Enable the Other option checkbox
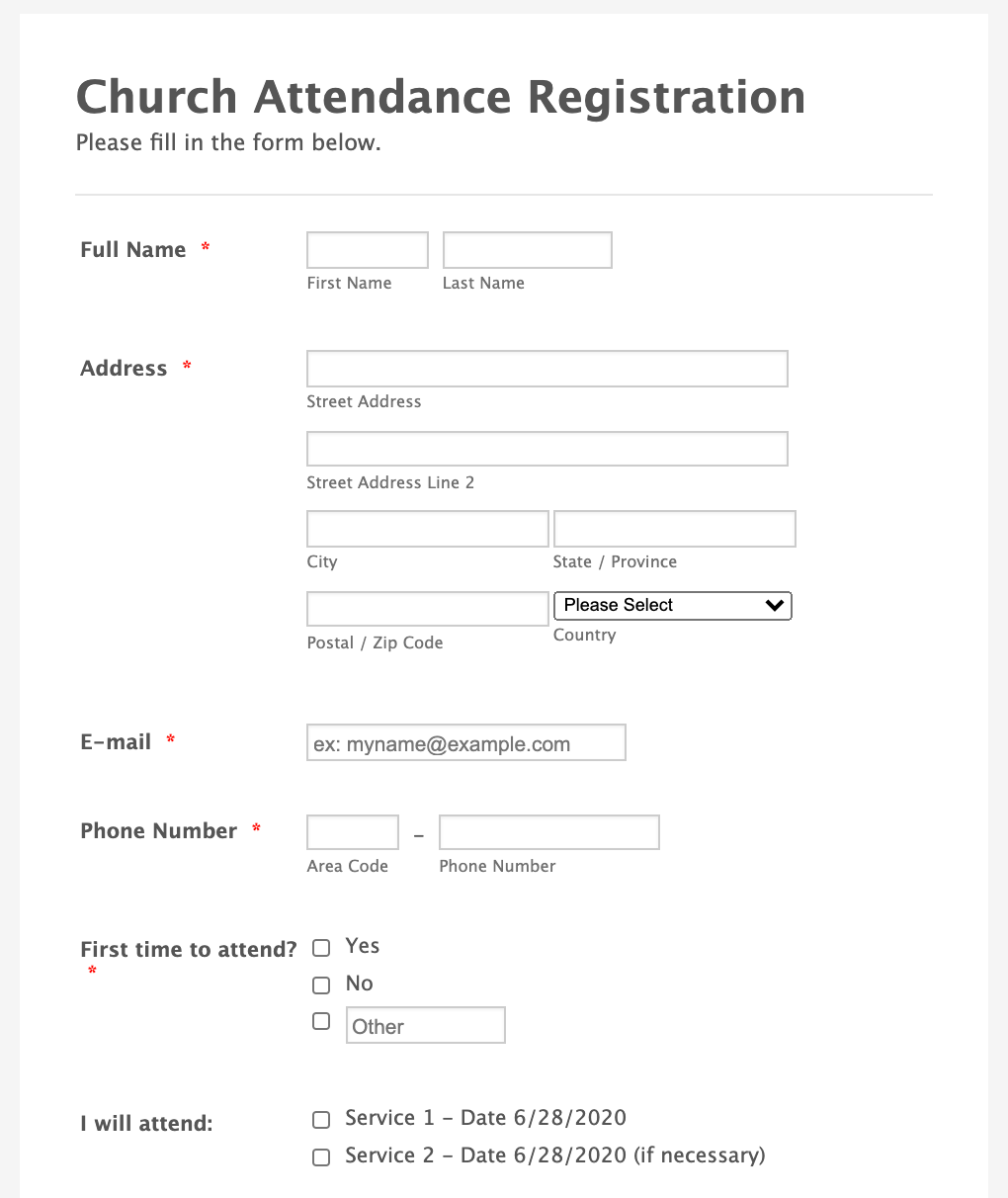The height and width of the screenshot is (1198, 1008). point(321,1021)
